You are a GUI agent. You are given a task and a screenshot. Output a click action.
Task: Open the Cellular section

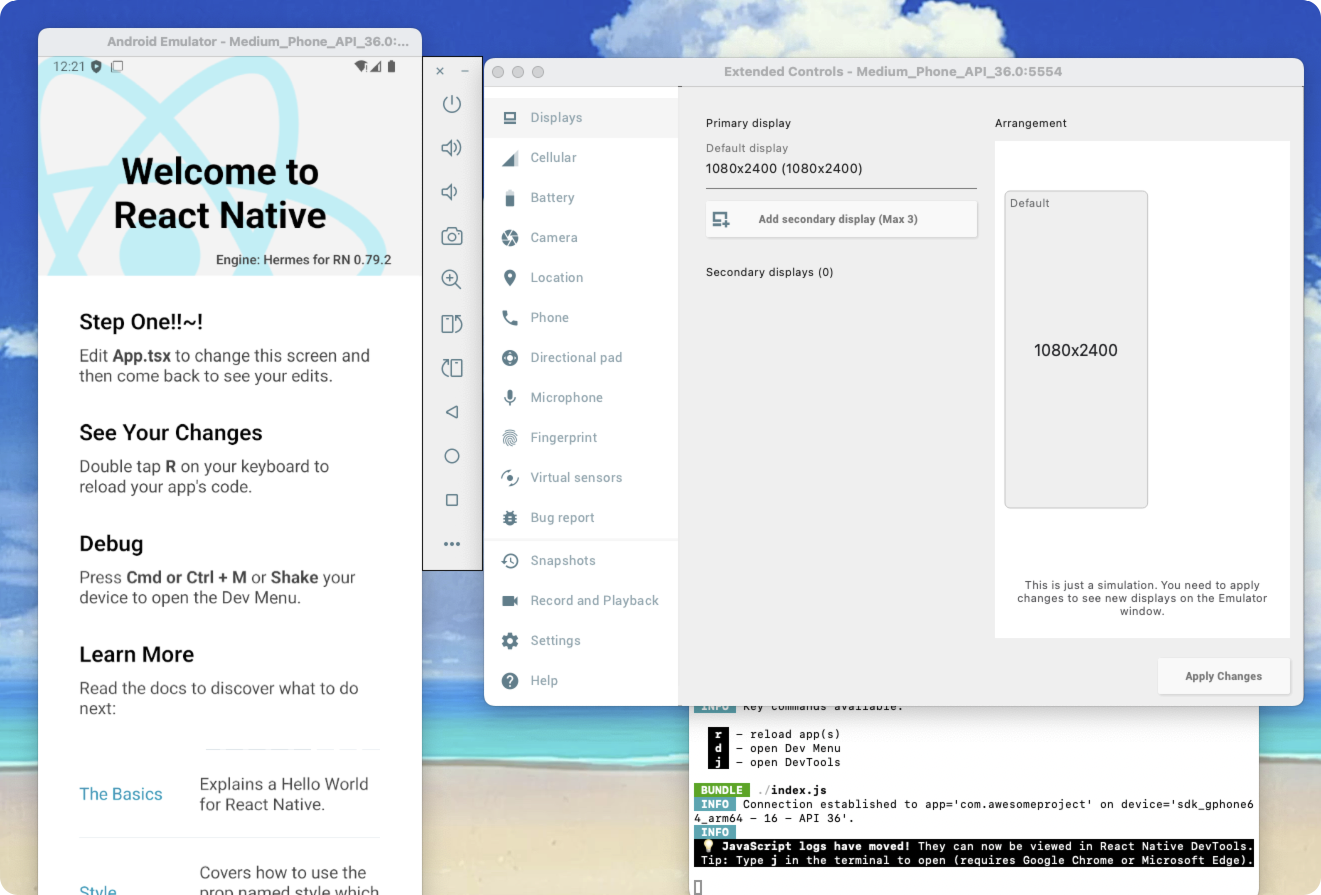click(553, 158)
